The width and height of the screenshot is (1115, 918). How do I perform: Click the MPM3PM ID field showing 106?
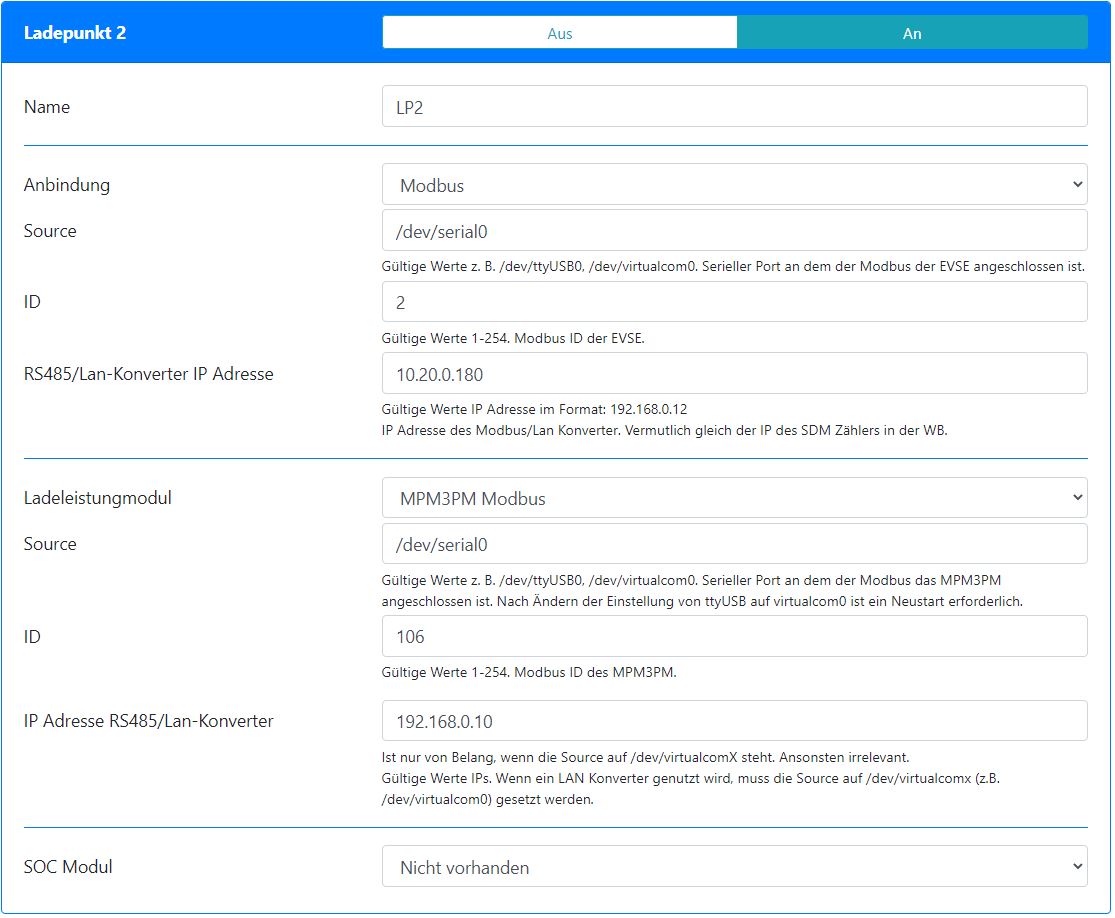[734, 637]
